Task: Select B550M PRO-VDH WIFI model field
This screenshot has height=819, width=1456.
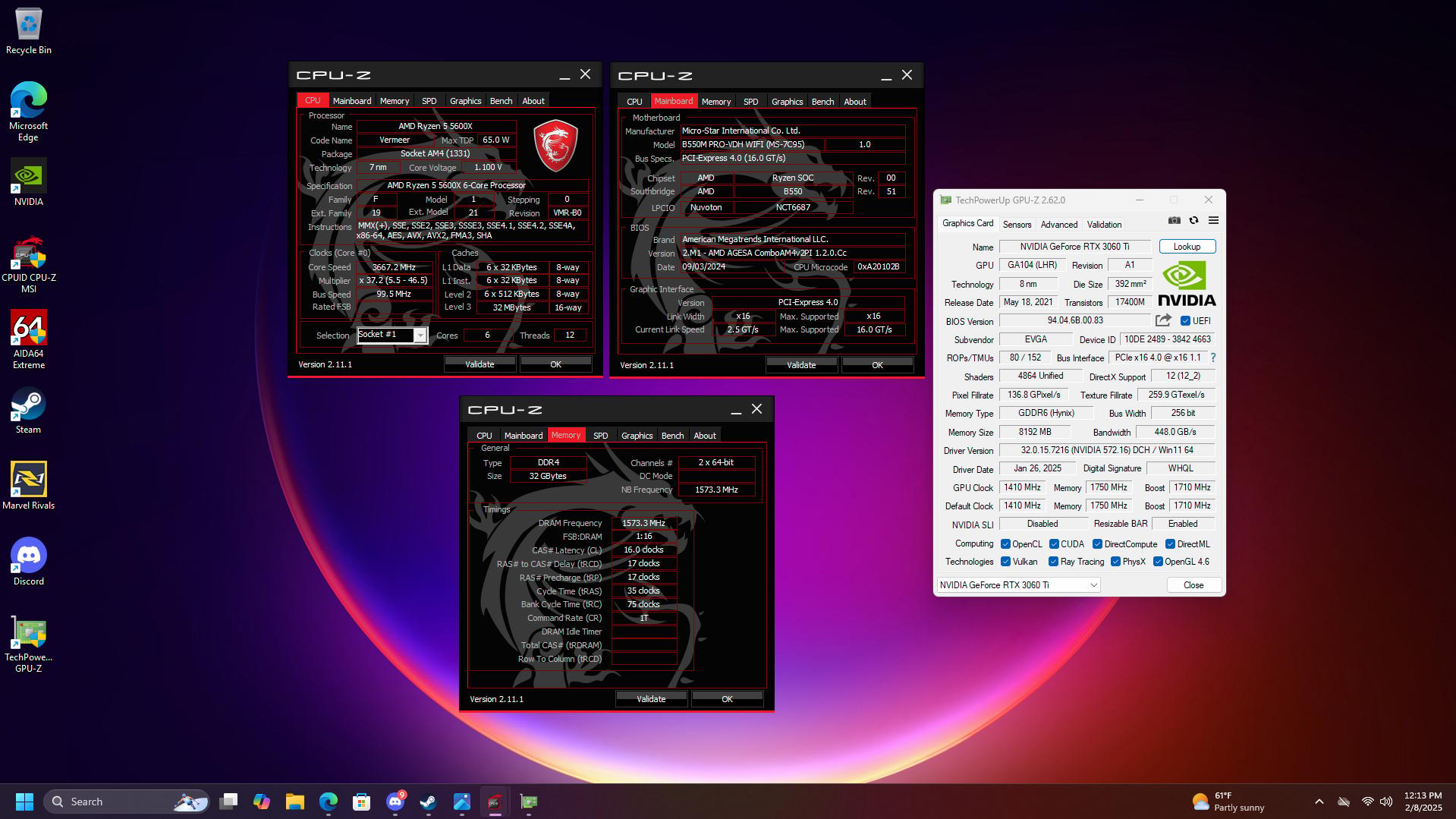Action: coord(751,144)
